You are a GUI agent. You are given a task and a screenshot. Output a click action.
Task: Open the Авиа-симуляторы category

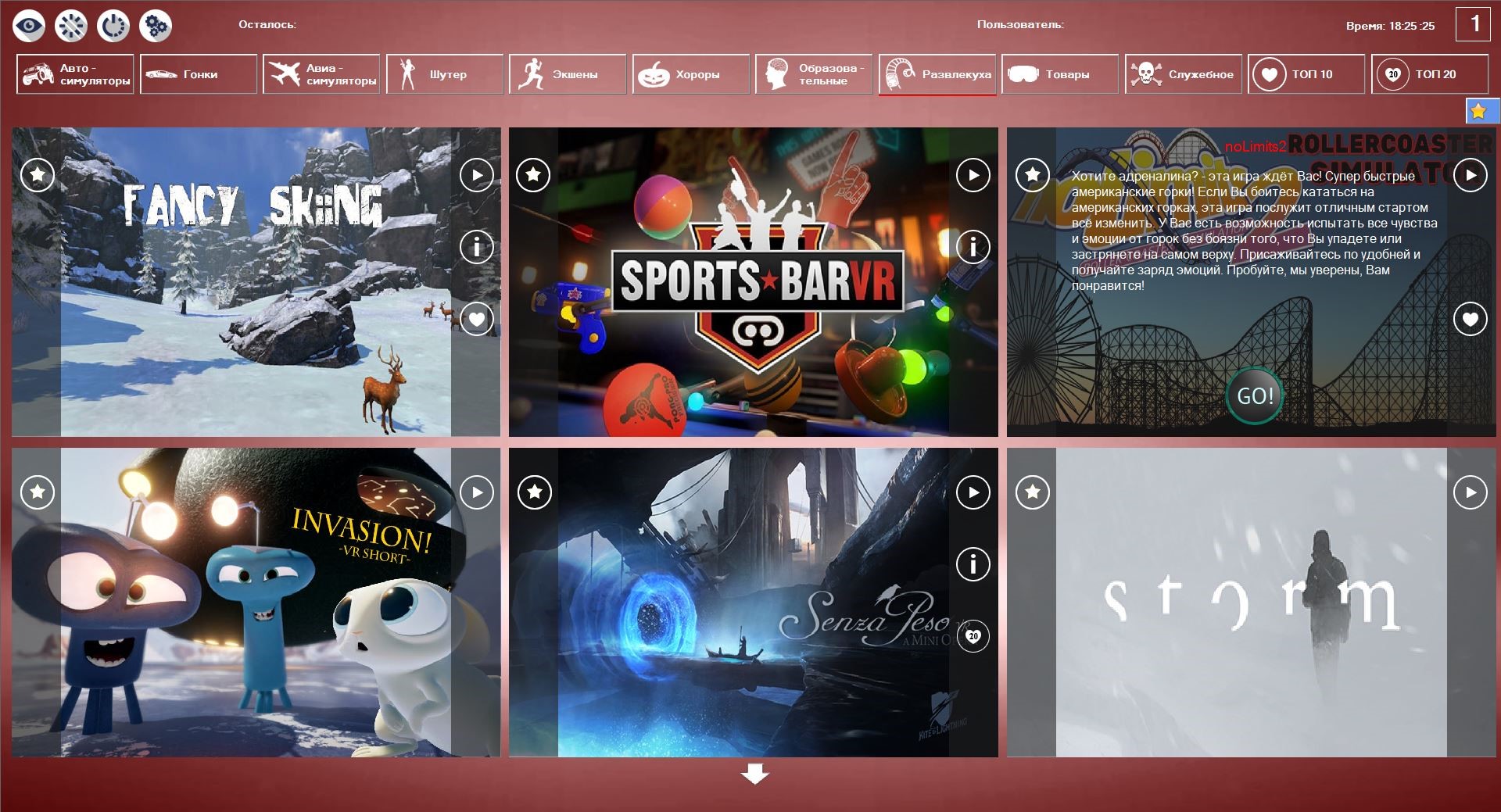[x=321, y=74]
